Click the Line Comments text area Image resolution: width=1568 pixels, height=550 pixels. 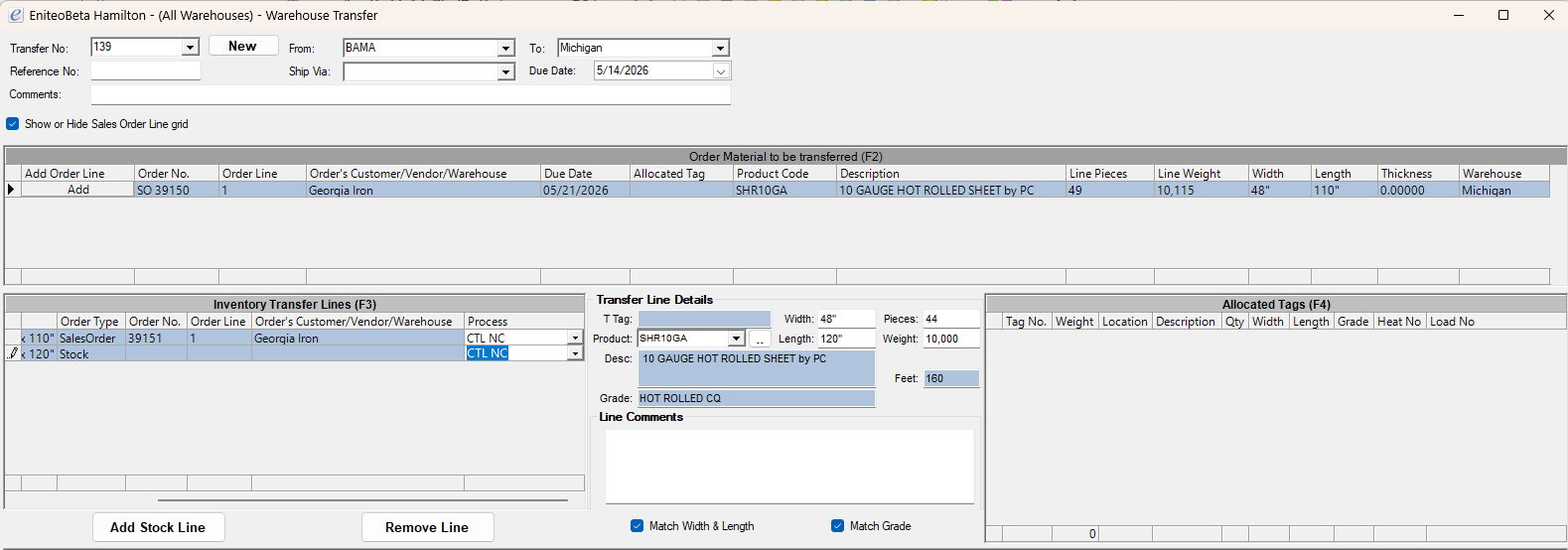point(789,467)
